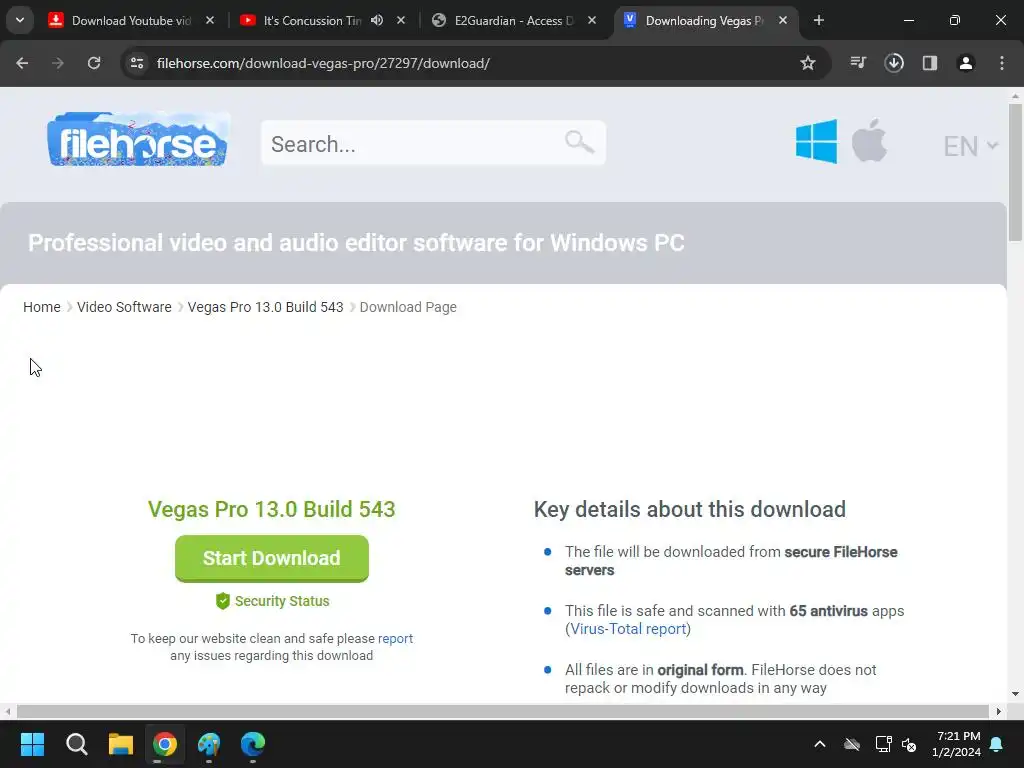Image resolution: width=1024 pixels, height=768 pixels.
Task: Click the vertical scrollbar thumb
Action: (1015, 173)
